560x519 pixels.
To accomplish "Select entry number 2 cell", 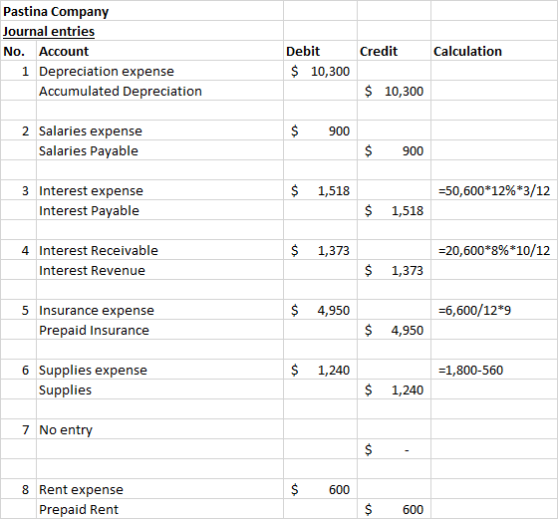I will (x=18, y=131).
